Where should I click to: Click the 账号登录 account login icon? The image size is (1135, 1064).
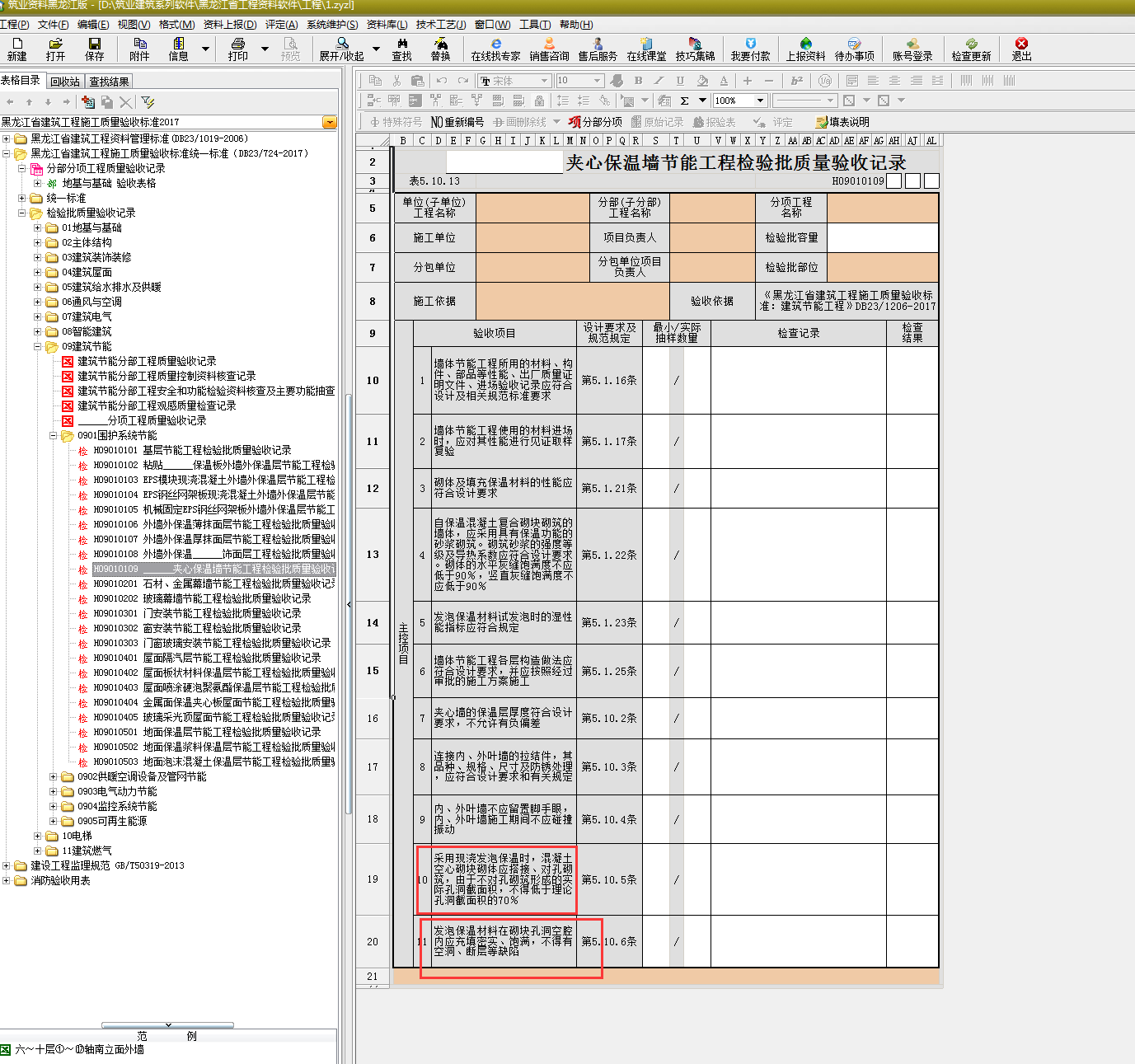tap(912, 49)
